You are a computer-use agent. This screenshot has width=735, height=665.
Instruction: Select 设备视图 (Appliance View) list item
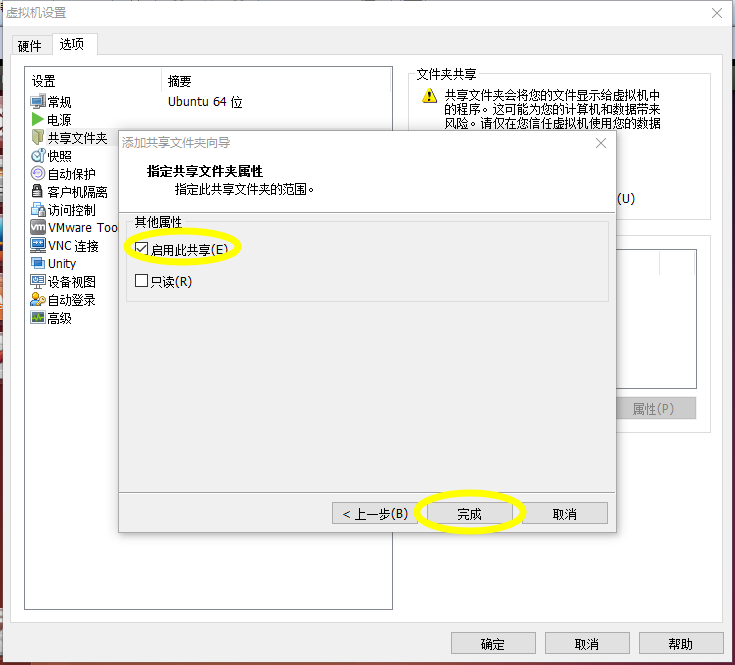tap(63, 282)
